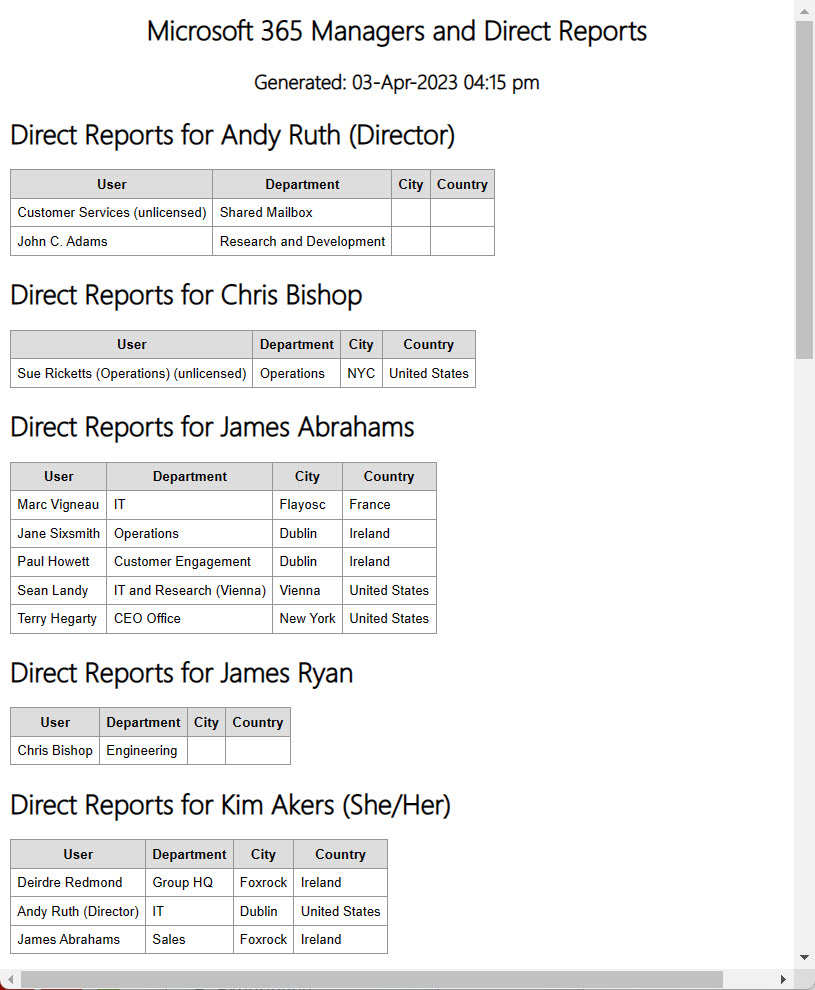Click the horizontal scrollbar right arrow
The width and height of the screenshot is (815, 990).
(x=783, y=979)
